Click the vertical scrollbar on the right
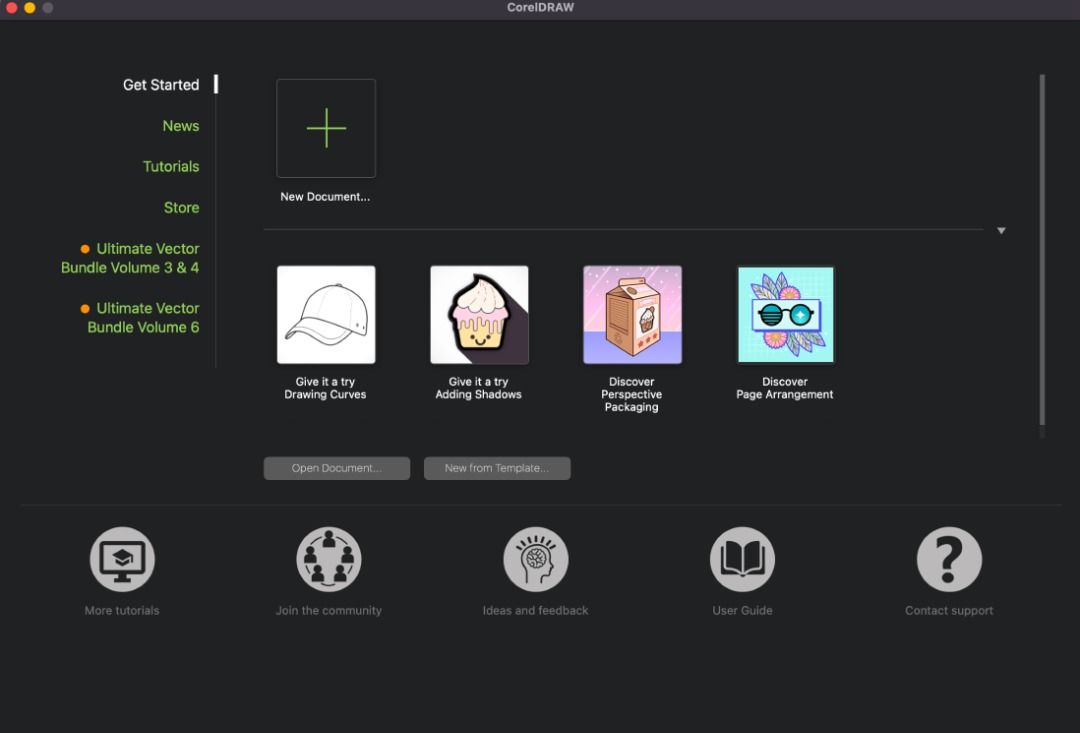This screenshot has height=733, width=1080. tap(1042, 250)
